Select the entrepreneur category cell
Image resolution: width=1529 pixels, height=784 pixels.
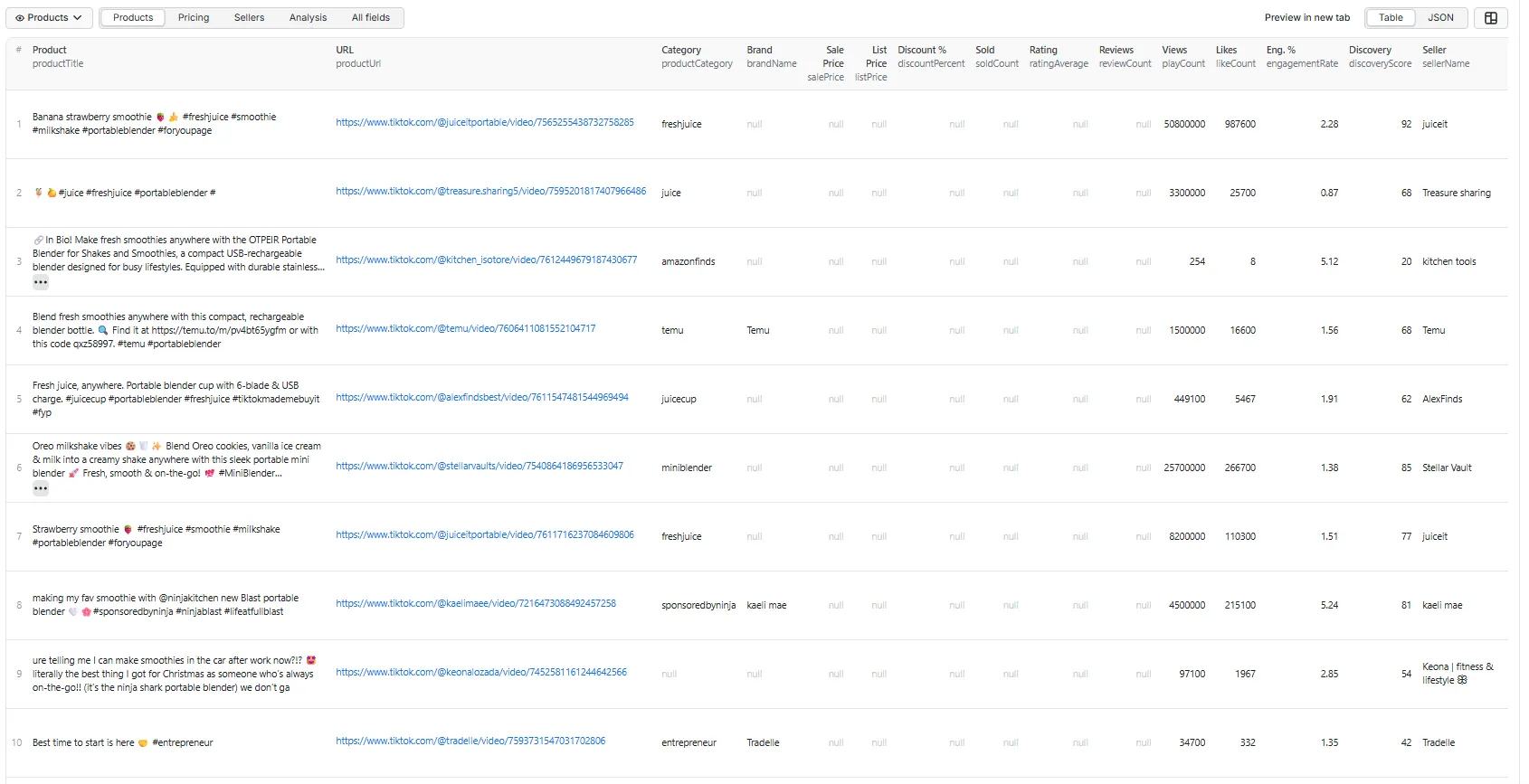[689, 742]
